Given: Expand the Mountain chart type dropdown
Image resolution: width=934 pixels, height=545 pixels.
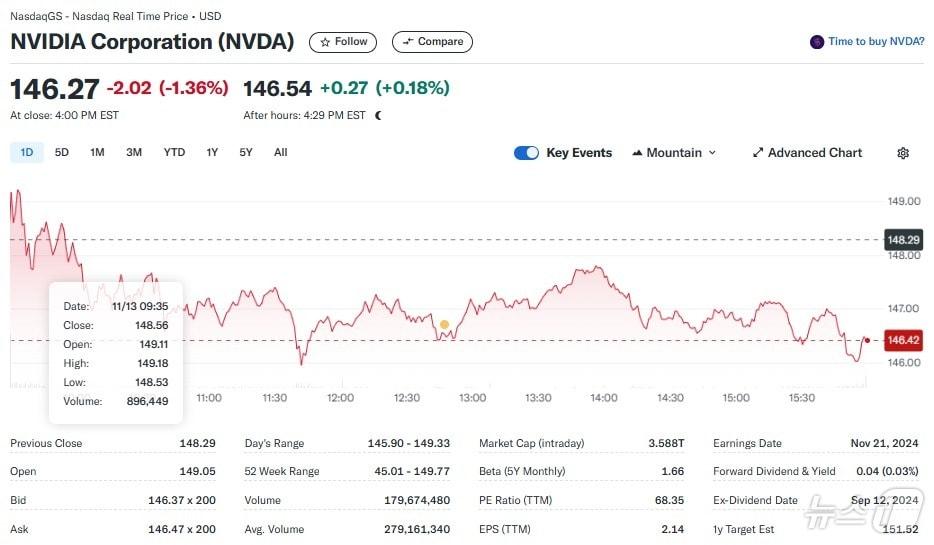Looking at the screenshot, I should (674, 153).
